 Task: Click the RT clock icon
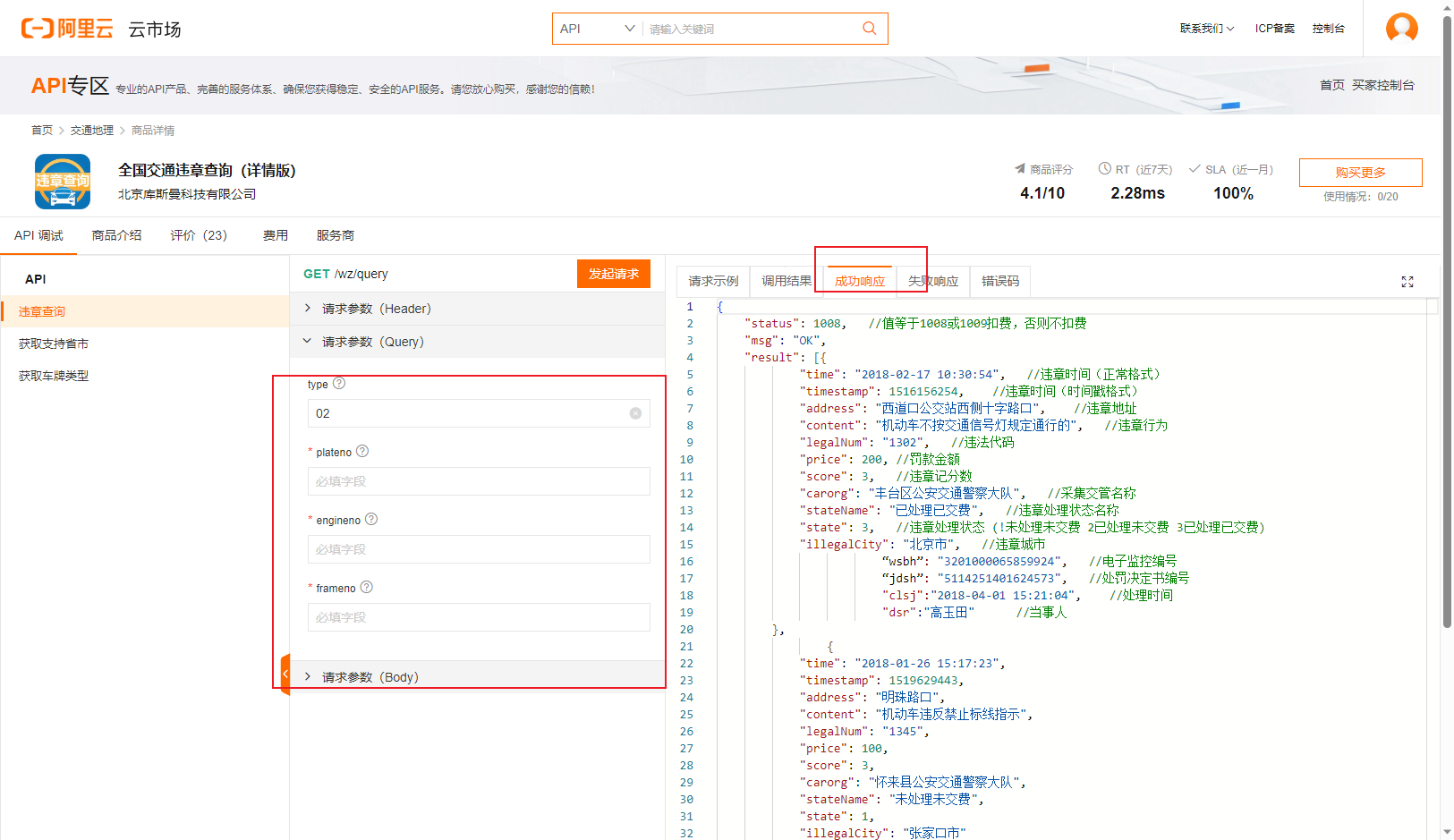click(1105, 169)
